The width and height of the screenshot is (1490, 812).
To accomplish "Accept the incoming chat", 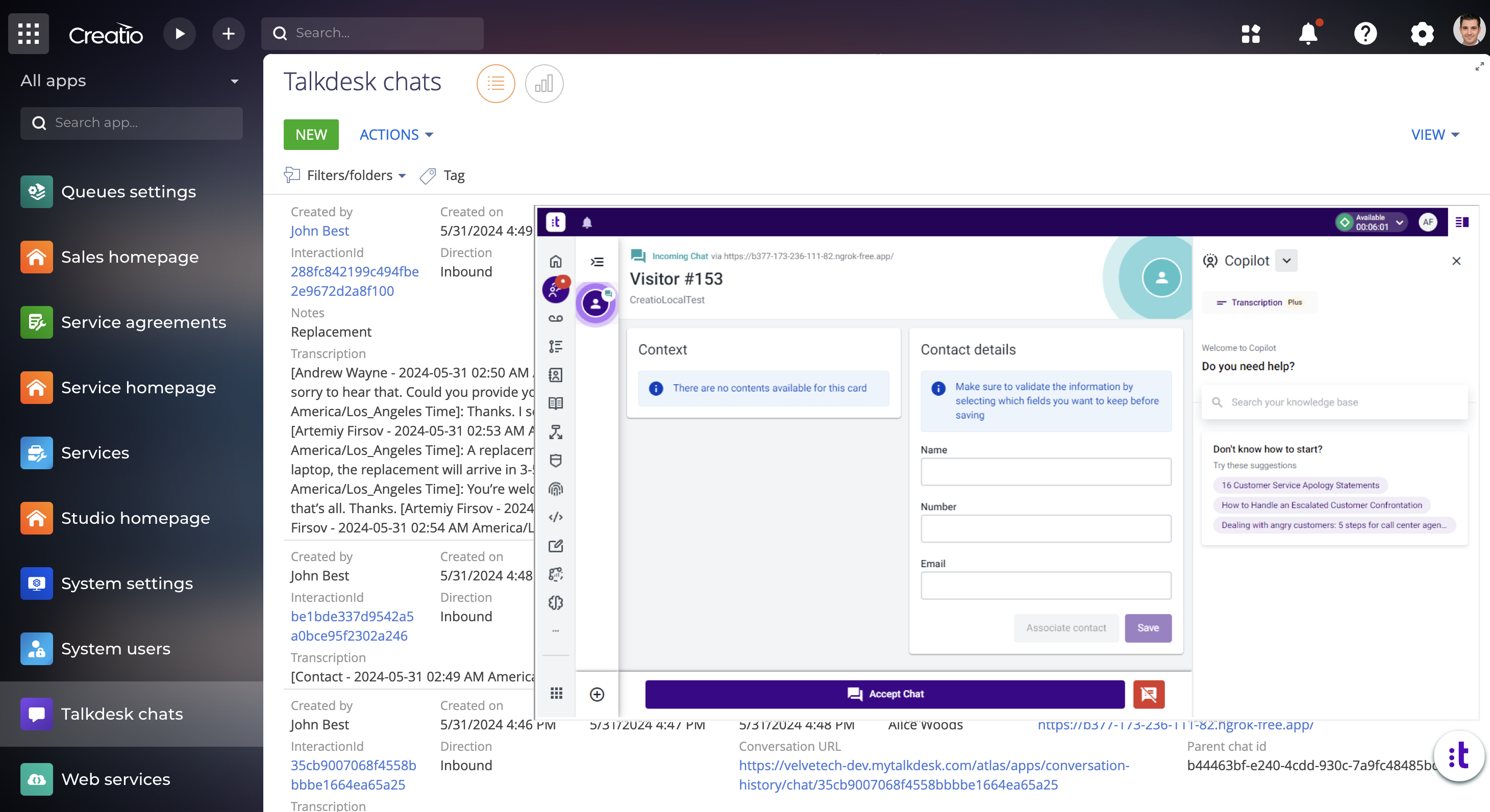I will click(884, 694).
